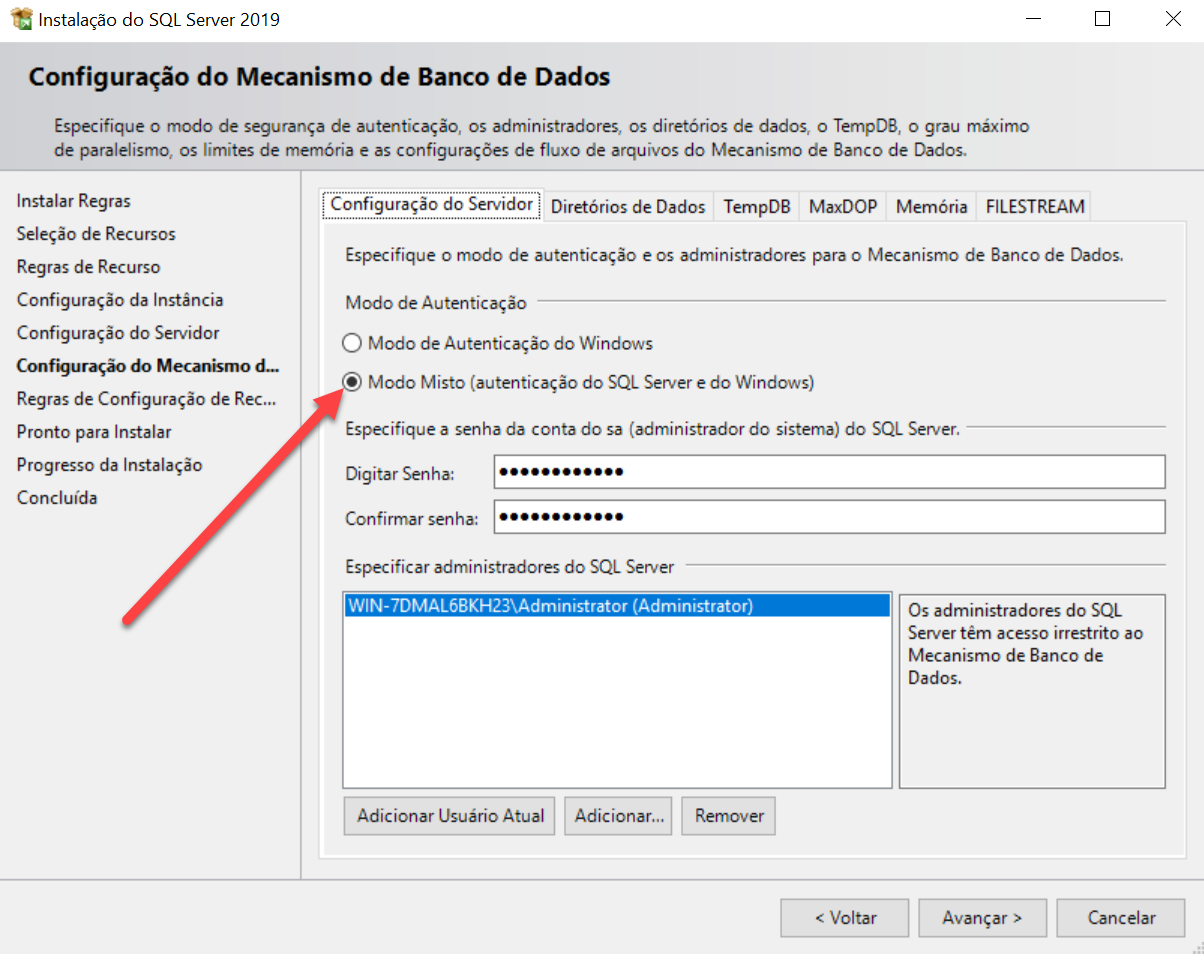Click the Confirmar senha password field
This screenshot has height=954, width=1204.
829,517
